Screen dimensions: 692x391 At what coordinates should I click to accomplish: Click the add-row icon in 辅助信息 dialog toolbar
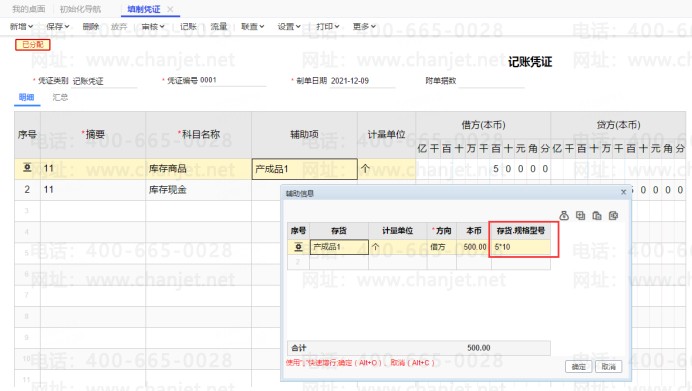580,215
